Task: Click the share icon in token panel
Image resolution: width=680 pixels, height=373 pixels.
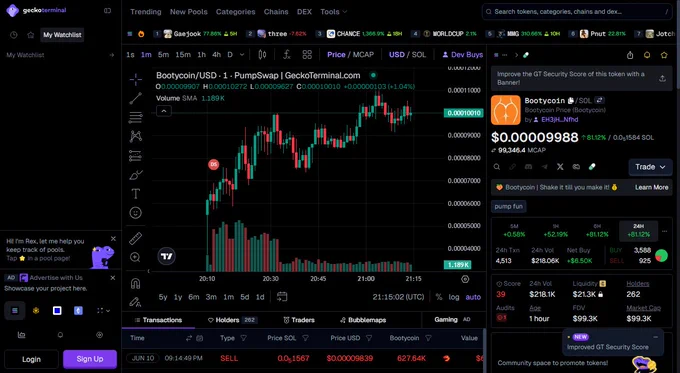Action: tap(630, 55)
